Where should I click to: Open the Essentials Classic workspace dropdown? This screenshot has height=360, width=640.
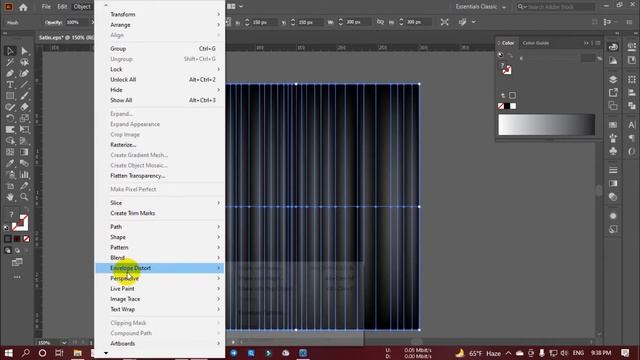pos(480,7)
